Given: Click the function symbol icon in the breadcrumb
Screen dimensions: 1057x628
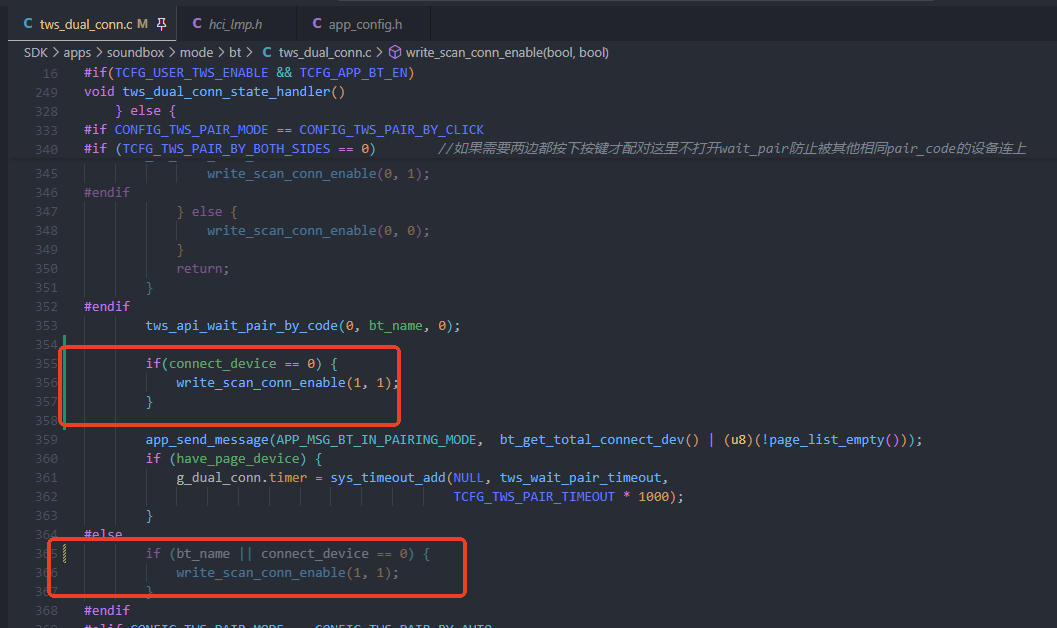Looking at the screenshot, I should coord(395,52).
